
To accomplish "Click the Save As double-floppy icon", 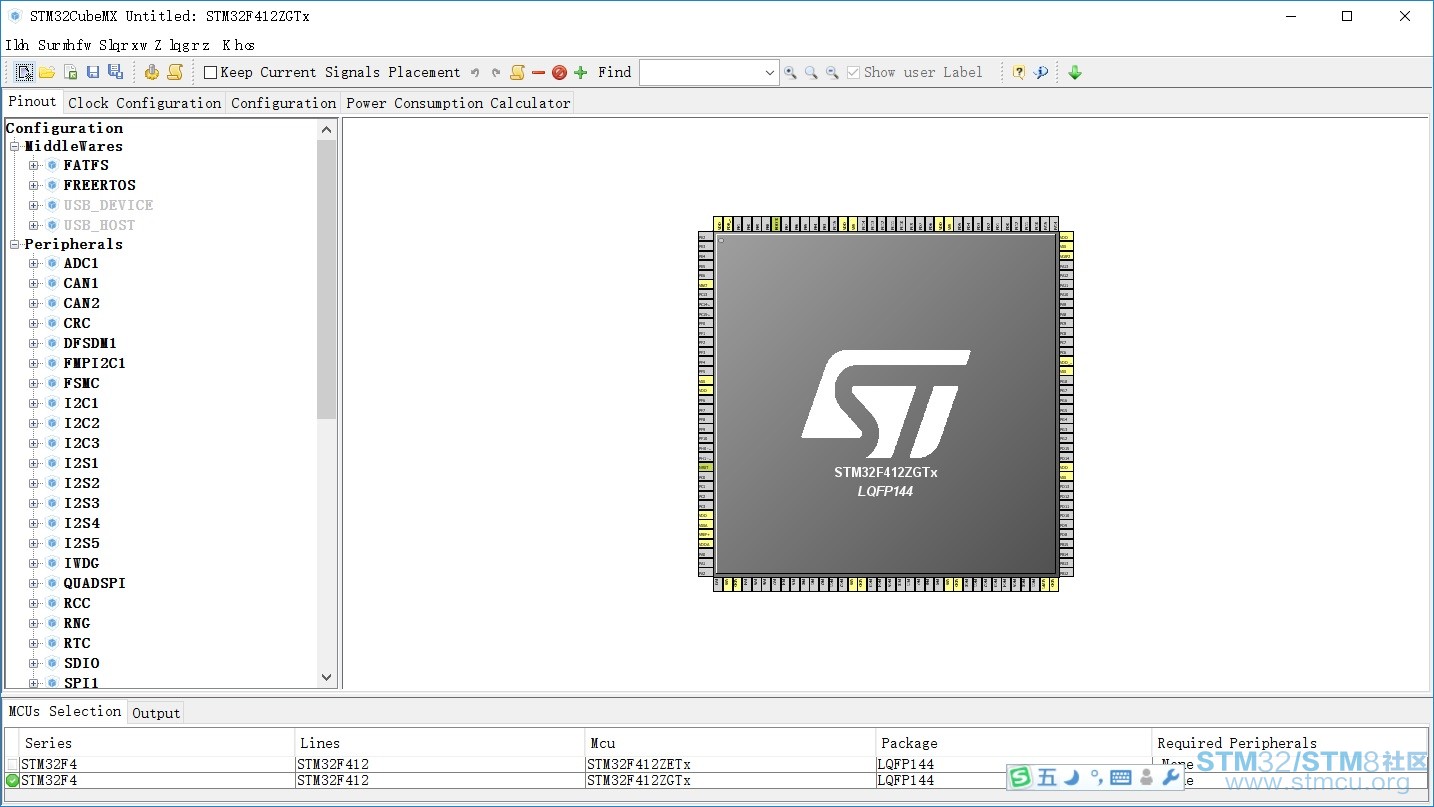I will pyautogui.click(x=115, y=72).
